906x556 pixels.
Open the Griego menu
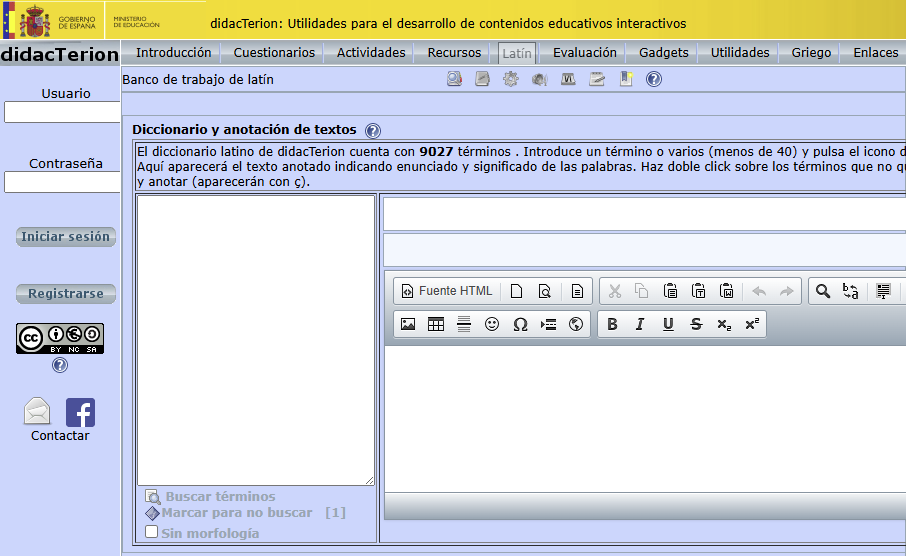[811, 53]
